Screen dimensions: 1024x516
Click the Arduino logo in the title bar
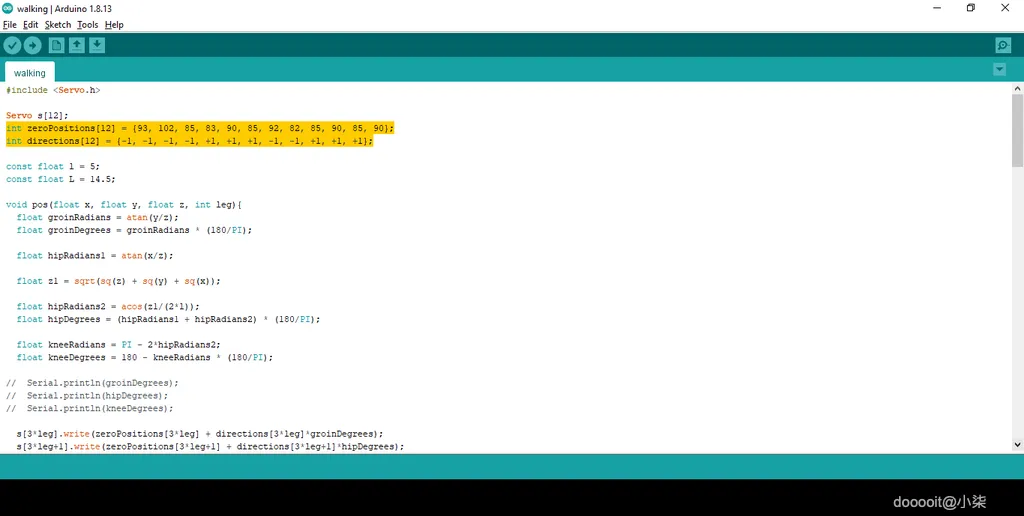(8, 8)
